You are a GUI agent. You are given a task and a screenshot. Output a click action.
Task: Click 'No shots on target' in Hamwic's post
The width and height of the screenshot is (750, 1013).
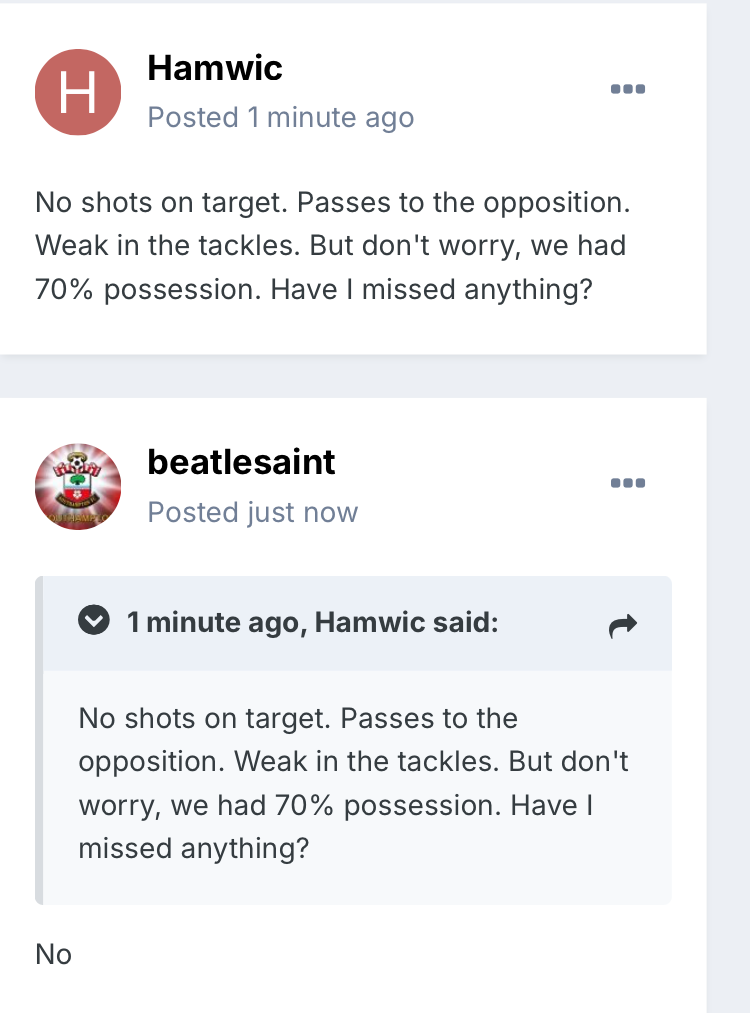[x=160, y=203]
